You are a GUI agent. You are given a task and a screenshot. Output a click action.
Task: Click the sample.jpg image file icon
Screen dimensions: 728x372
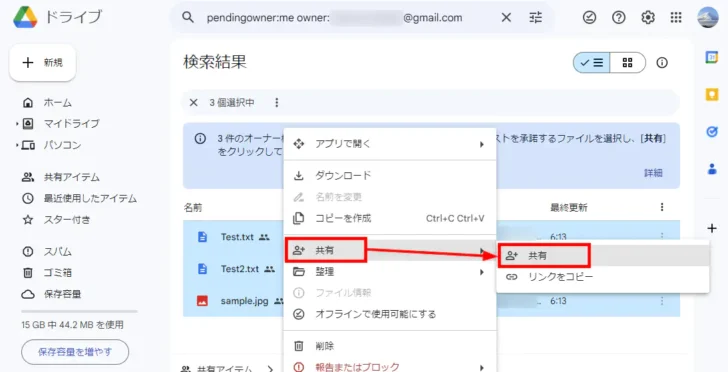[202, 301]
